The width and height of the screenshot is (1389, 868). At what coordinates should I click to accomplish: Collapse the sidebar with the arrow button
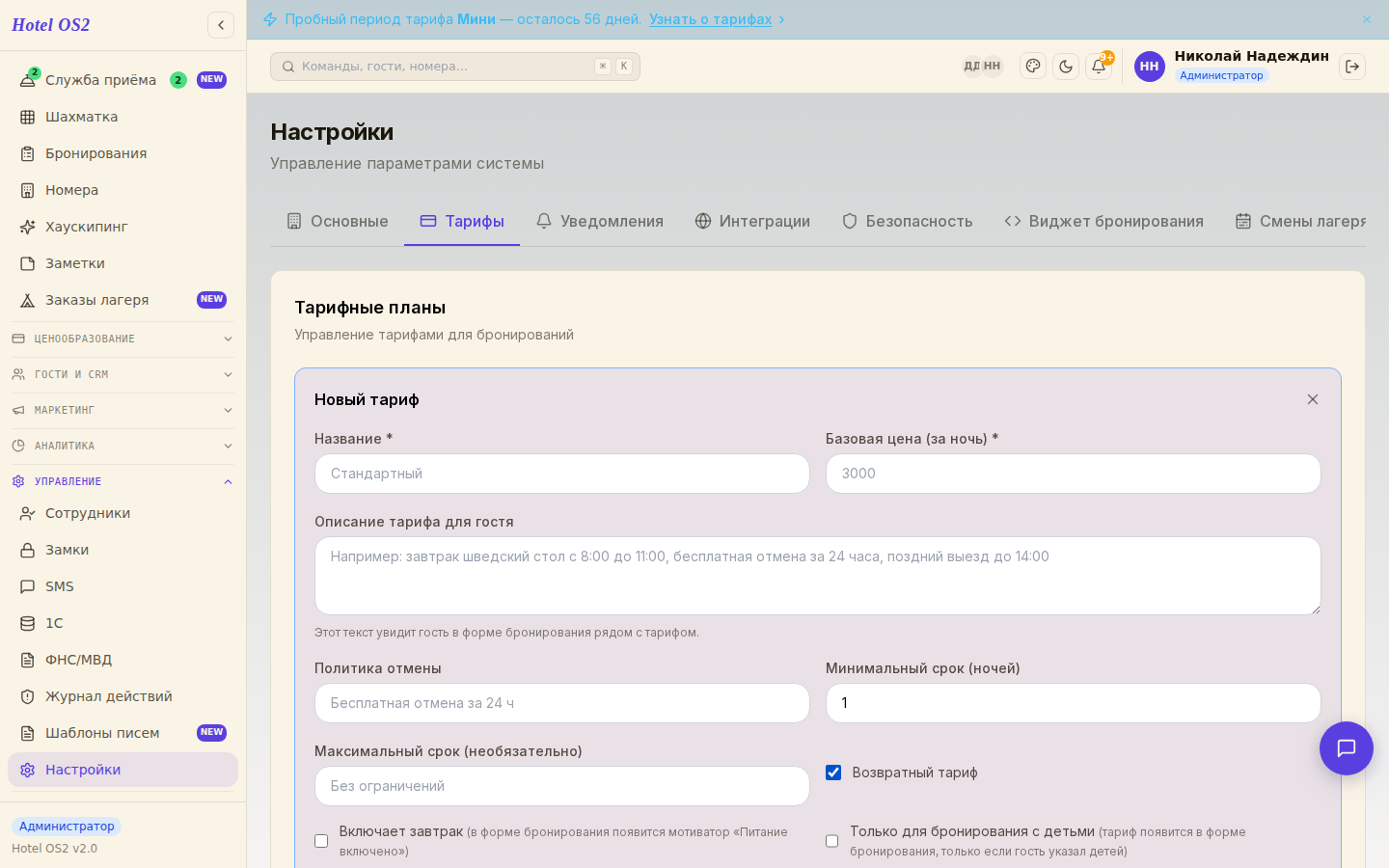(x=221, y=25)
